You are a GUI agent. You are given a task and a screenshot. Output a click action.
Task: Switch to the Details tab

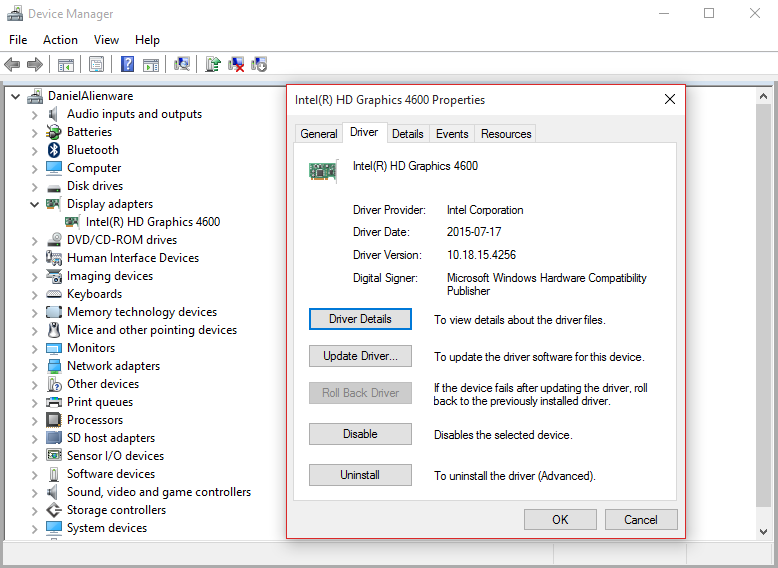pyautogui.click(x=407, y=134)
